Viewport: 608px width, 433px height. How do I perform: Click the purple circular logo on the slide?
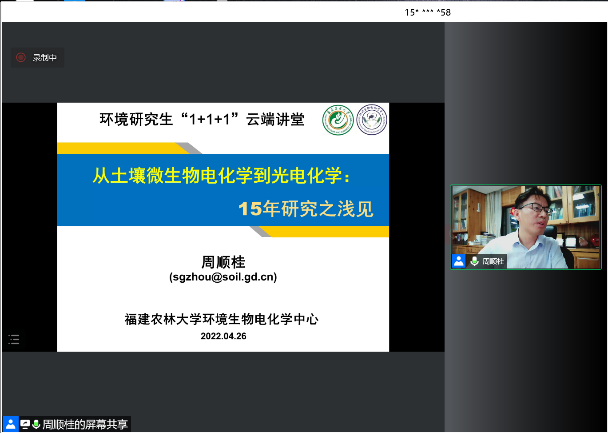pos(371,121)
